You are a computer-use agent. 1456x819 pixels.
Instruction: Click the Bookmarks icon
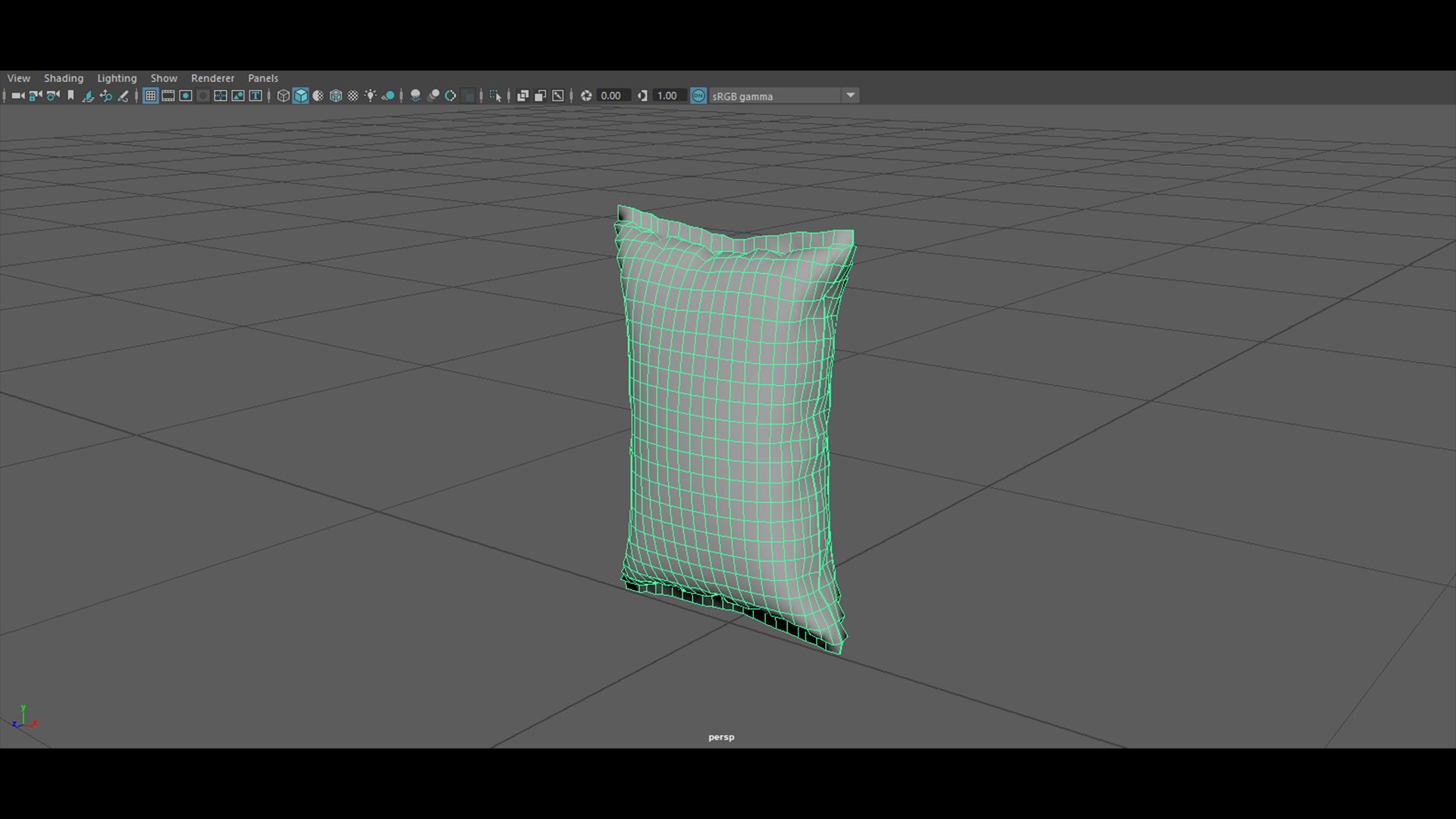71,96
